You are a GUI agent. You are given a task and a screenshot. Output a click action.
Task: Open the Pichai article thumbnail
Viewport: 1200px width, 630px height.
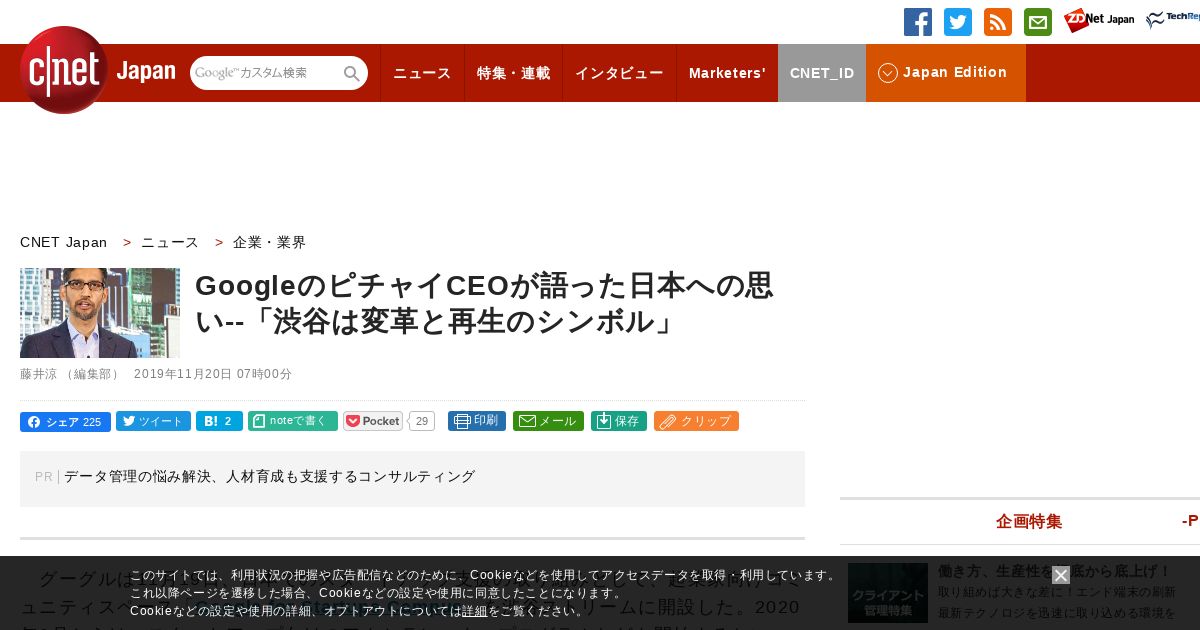pos(100,313)
